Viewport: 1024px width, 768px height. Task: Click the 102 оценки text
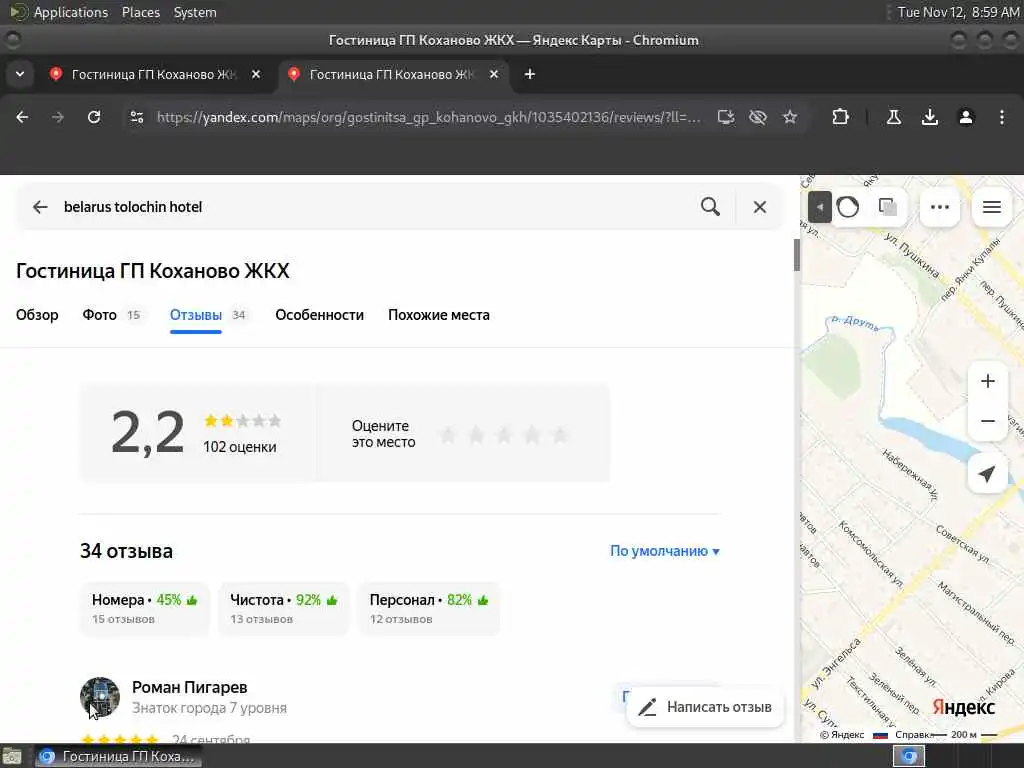[240, 447]
